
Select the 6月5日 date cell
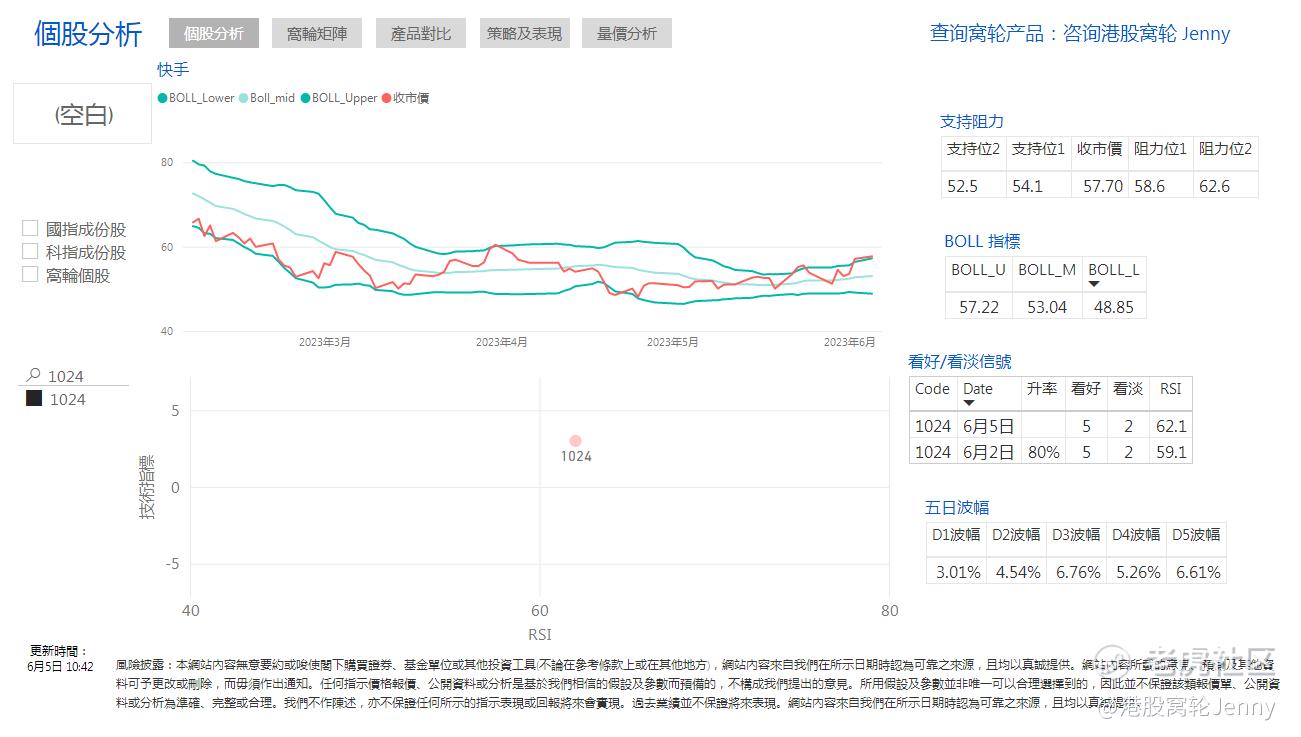[989, 426]
